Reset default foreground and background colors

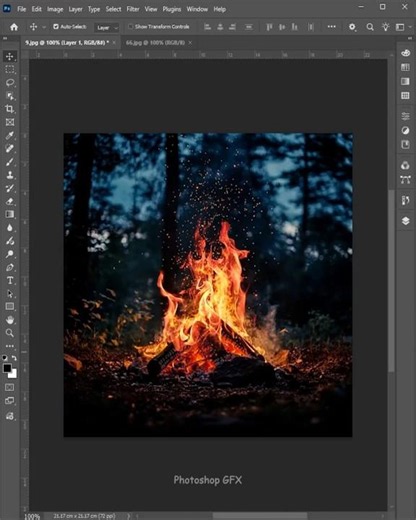pos(5,358)
